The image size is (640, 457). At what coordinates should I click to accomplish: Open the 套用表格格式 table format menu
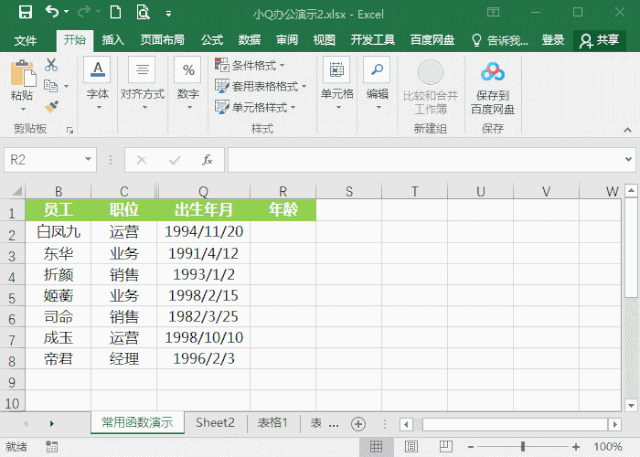pos(260,86)
